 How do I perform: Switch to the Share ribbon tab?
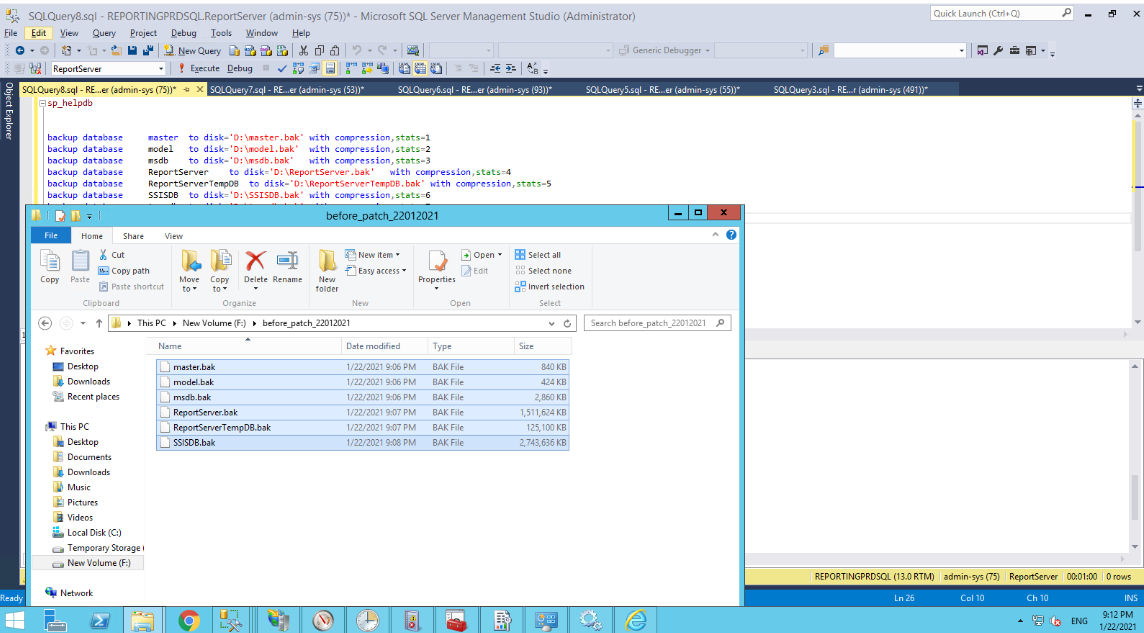(x=133, y=236)
